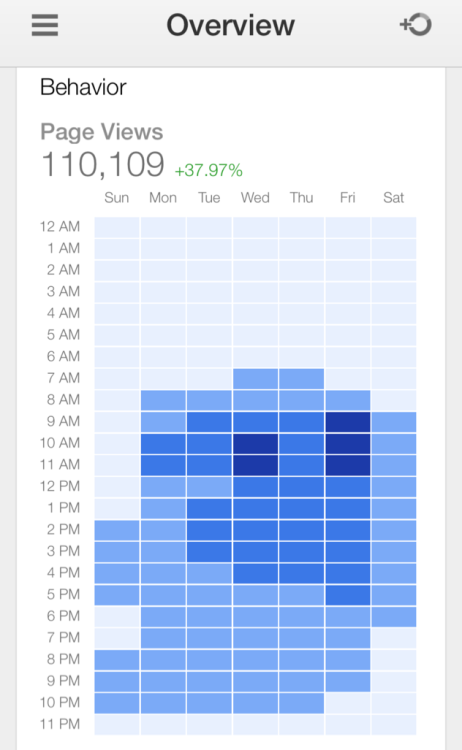Click the Sunday 2 PM cell
Viewport: 462px width, 750px height.
pyautogui.click(x=117, y=530)
